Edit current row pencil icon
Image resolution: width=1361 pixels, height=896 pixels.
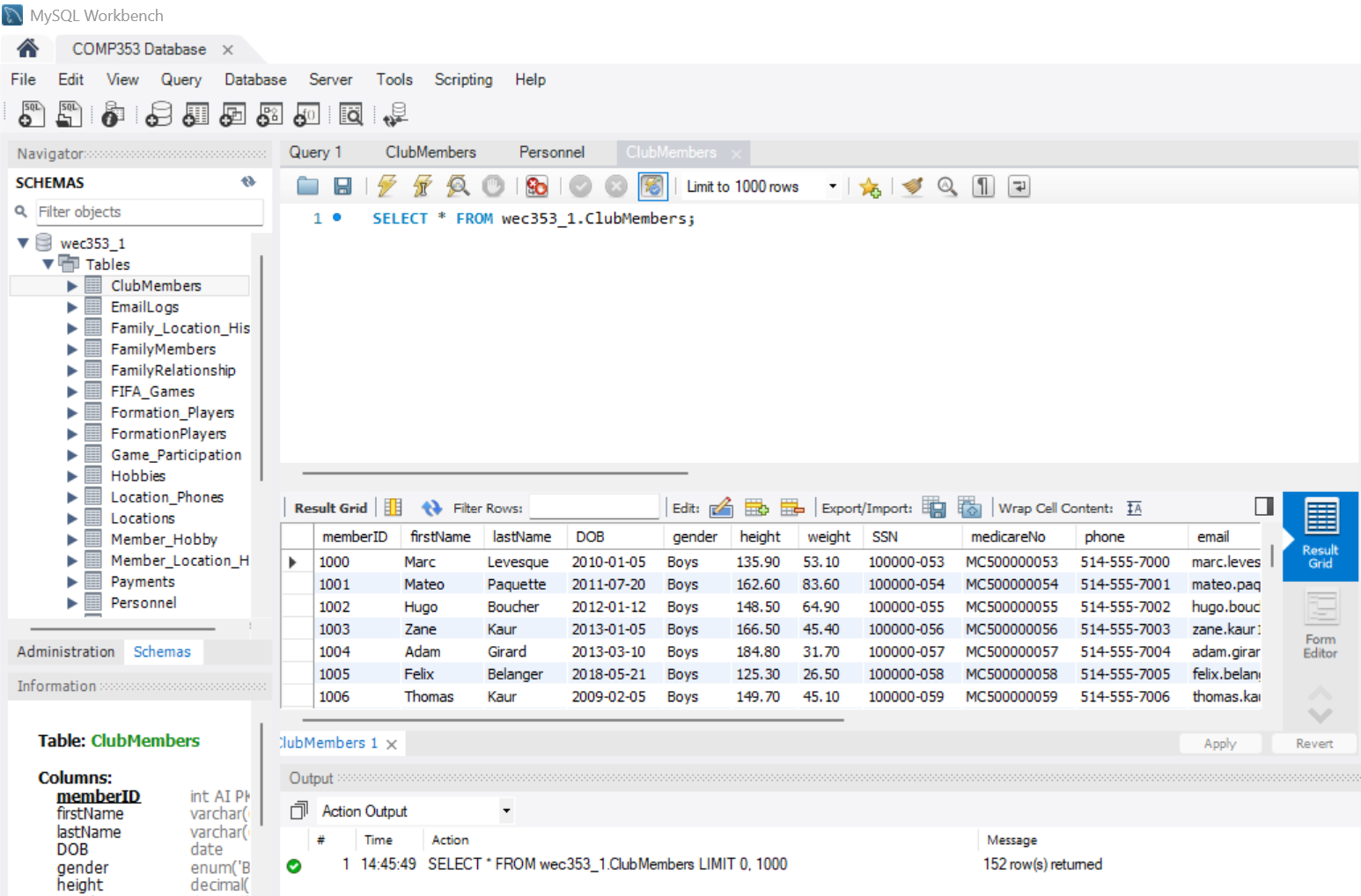pos(721,507)
